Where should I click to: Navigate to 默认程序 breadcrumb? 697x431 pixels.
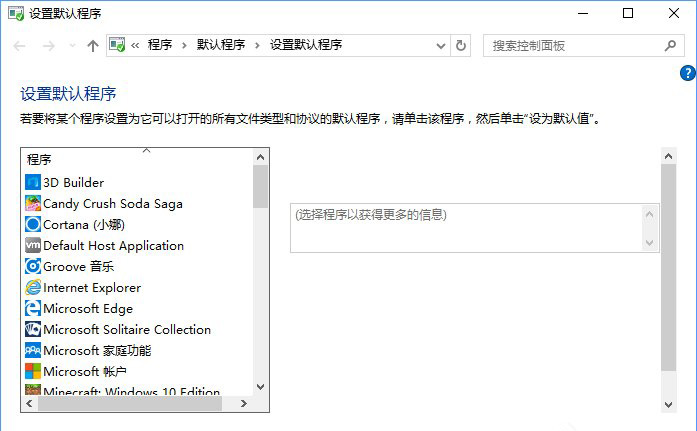coord(220,45)
